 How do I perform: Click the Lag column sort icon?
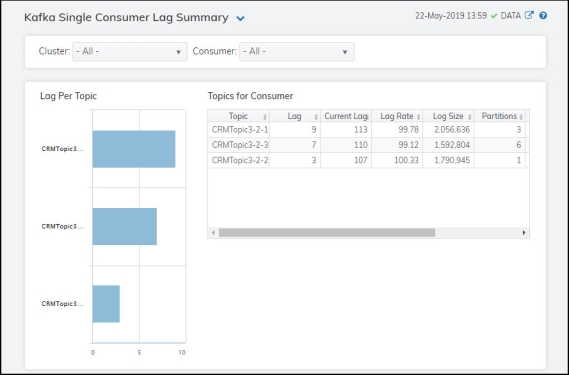pos(316,117)
